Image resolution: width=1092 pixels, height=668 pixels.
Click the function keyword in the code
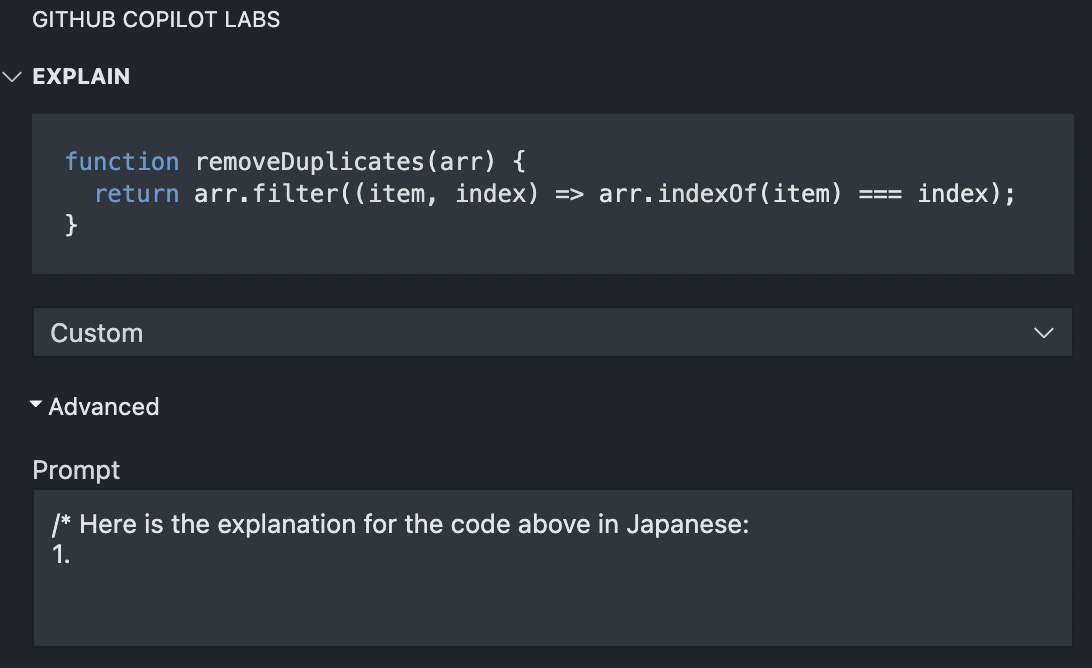[x=122, y=162]
